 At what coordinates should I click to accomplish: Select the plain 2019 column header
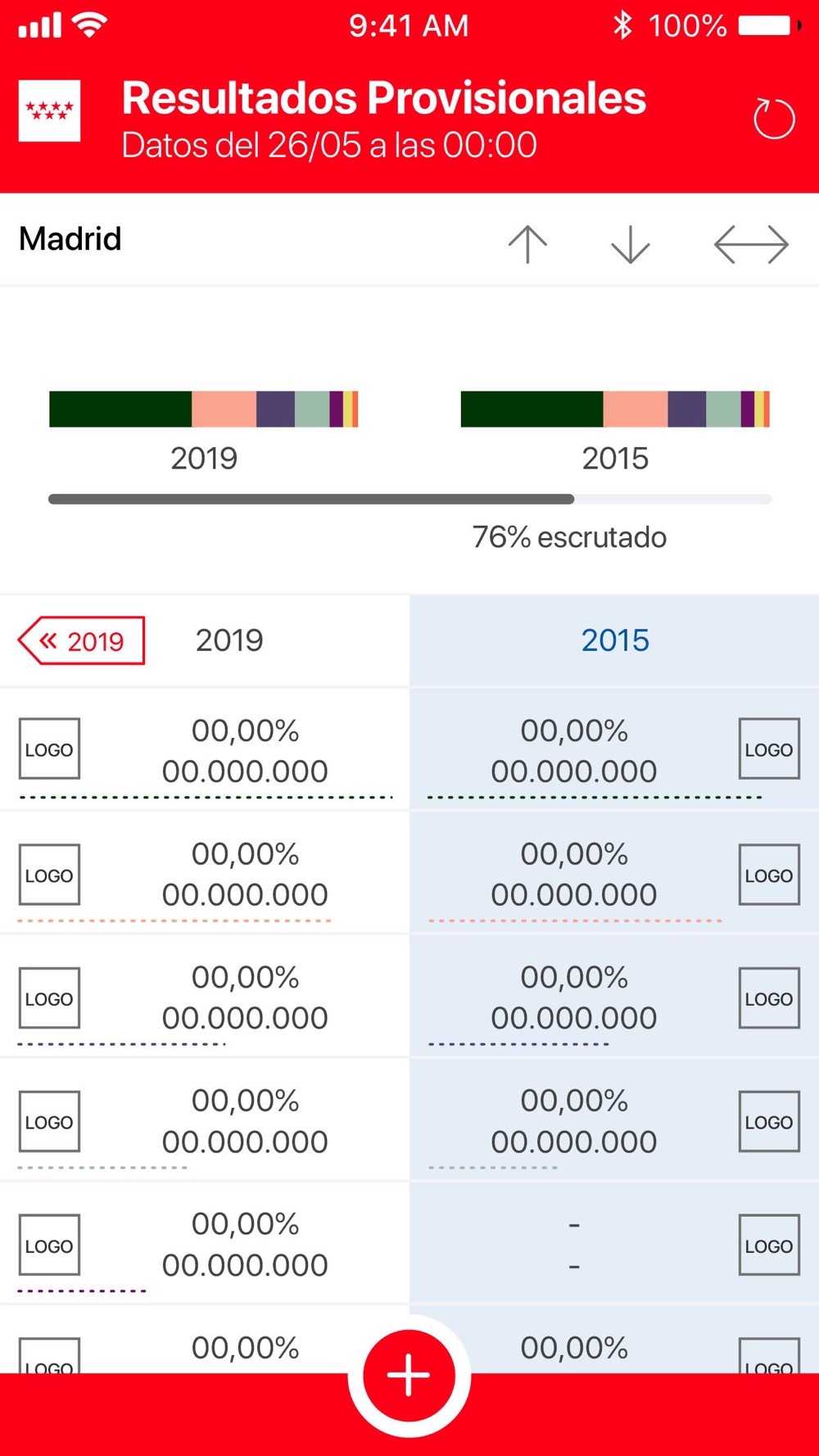[x=229, y=640]
